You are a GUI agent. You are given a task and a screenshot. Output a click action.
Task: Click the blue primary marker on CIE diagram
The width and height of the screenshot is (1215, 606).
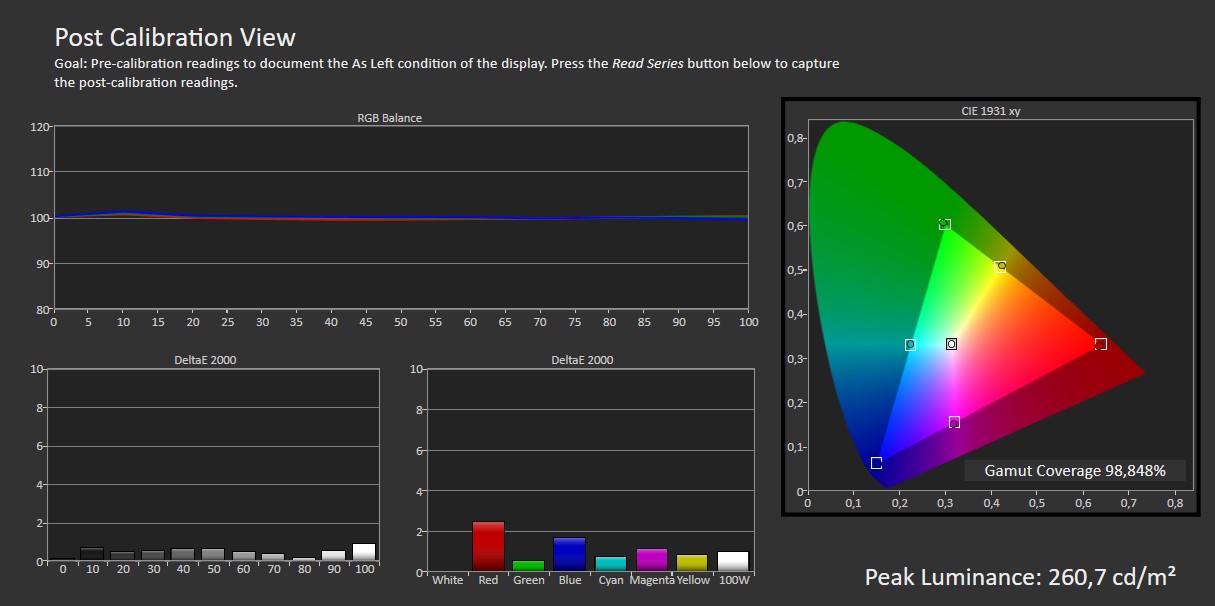(876, 463)
